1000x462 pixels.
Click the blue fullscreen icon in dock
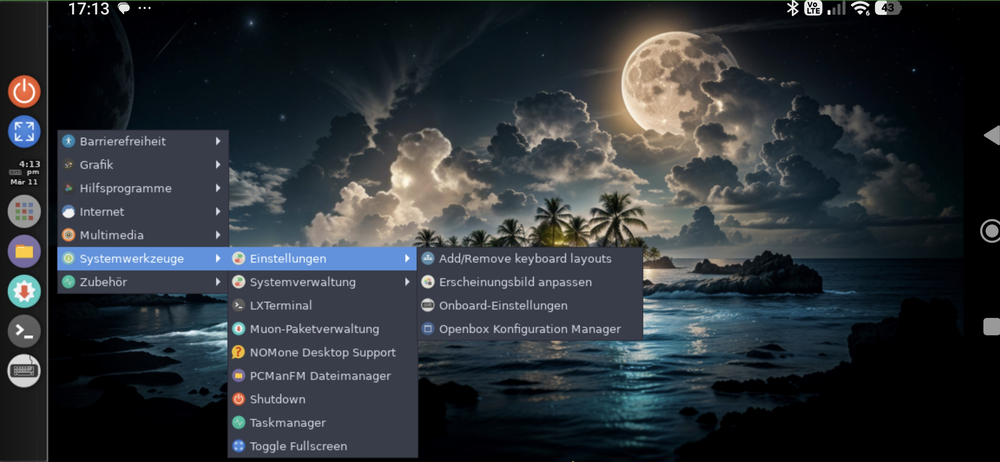click(24, 131)
